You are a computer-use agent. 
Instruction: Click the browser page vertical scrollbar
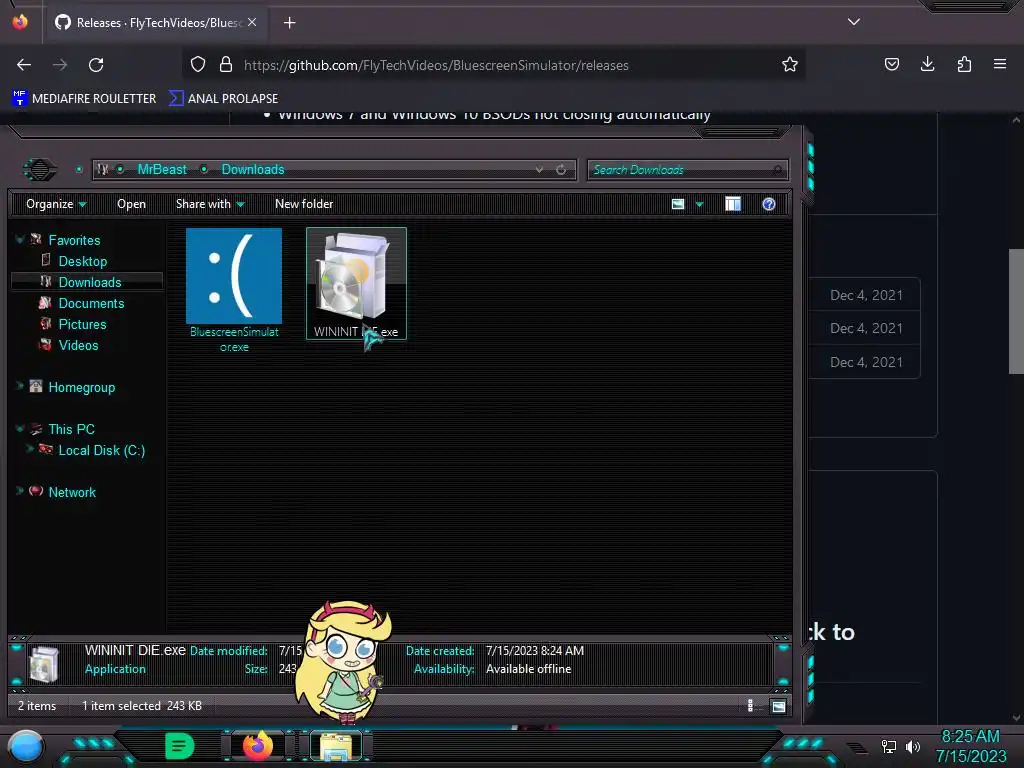(1016, 312)
